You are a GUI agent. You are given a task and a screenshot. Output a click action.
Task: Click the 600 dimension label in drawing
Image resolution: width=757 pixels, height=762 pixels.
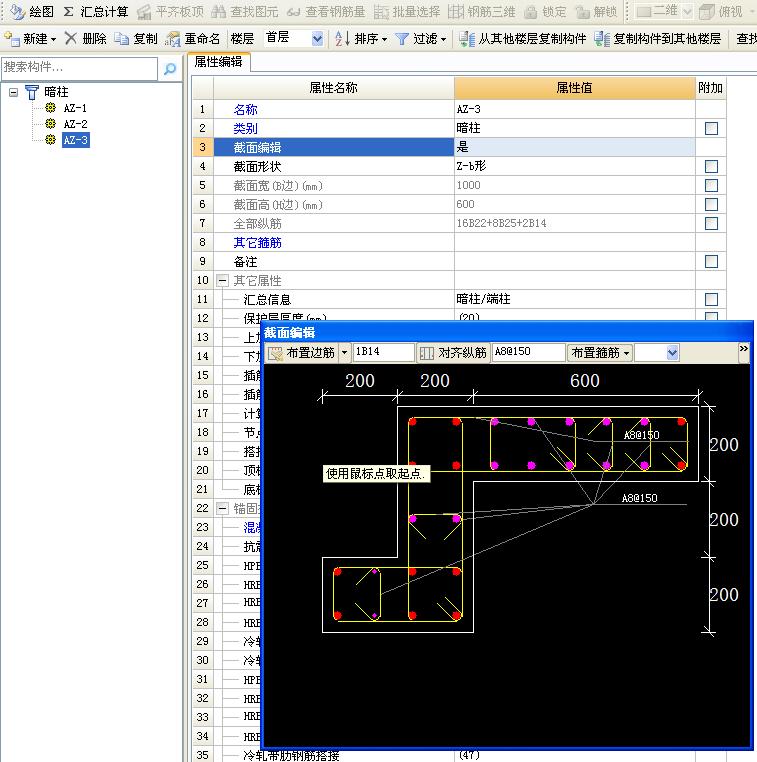tap(585, 381)
